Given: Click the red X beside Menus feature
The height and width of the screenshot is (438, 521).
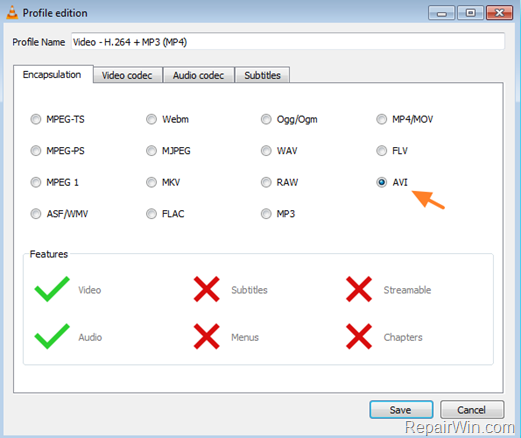Looking at the screenshot, I should tap(207, 336).
